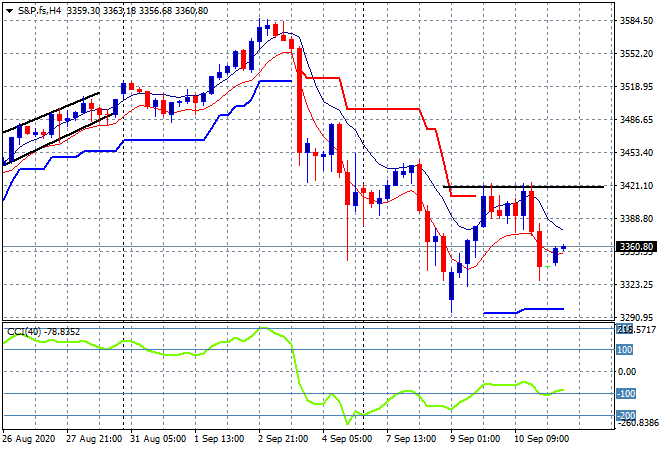Click the red stepped stop line at 3486
This screenshot has width=660, height=450.
[383, 109]
